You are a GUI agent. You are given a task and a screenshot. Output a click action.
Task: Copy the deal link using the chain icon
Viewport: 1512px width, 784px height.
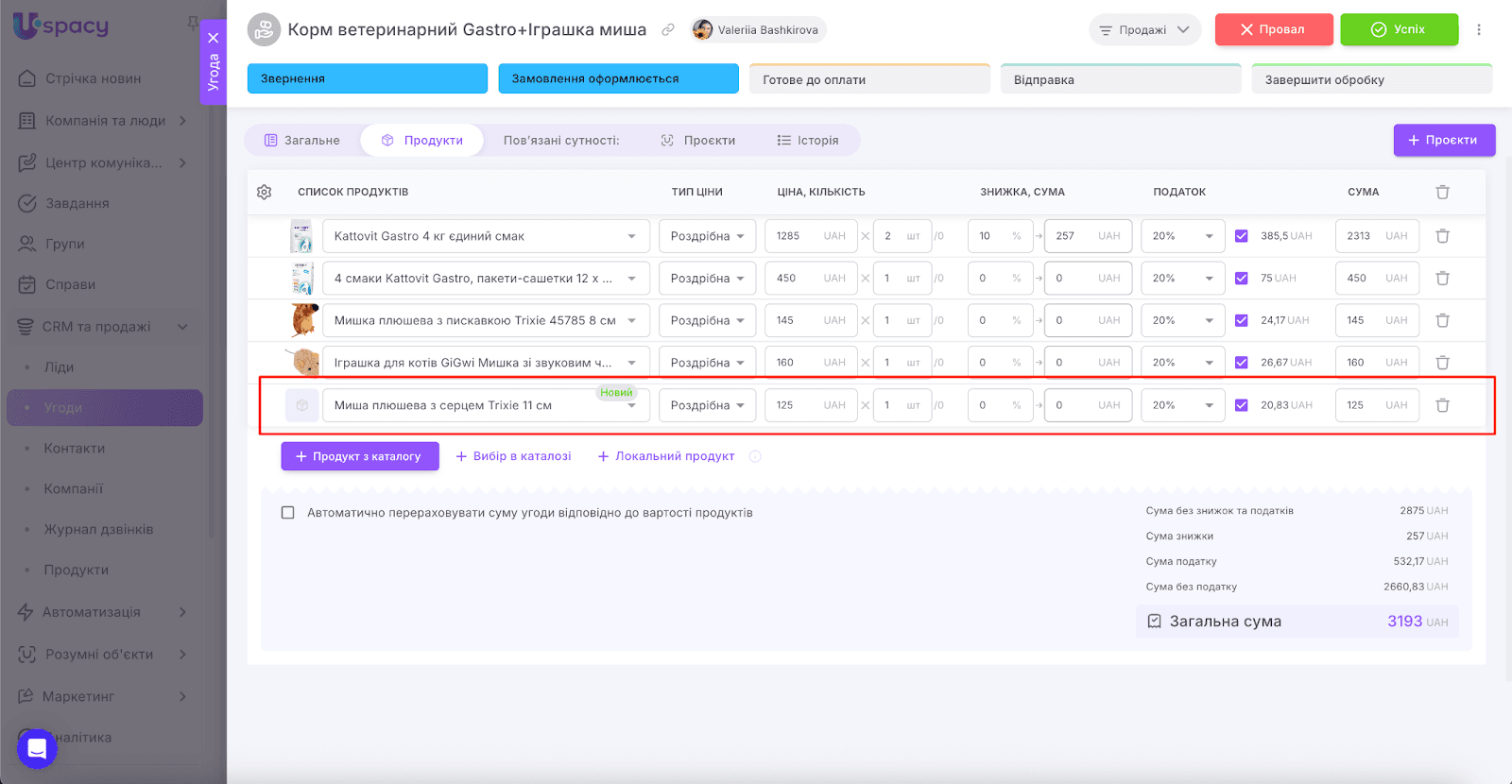(668, 30)
